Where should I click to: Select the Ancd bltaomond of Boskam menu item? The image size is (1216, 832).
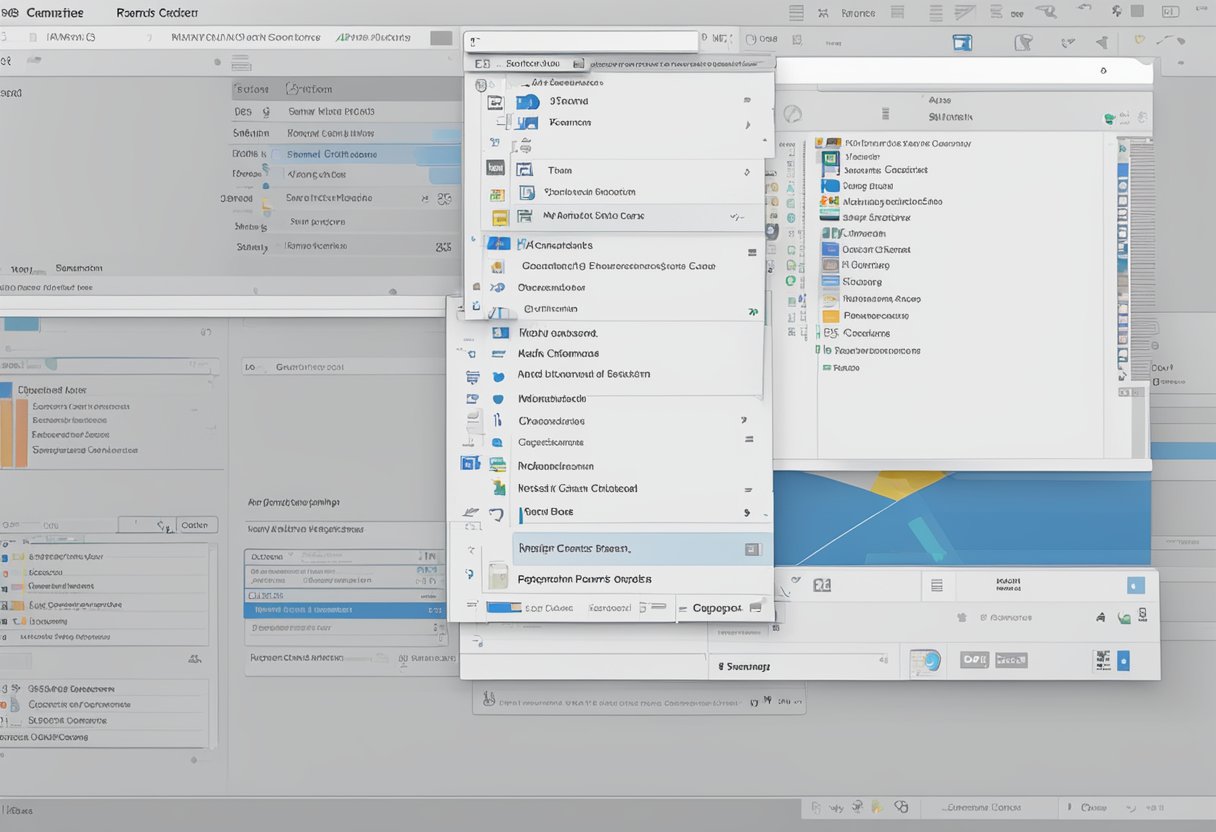coord(583,374)
